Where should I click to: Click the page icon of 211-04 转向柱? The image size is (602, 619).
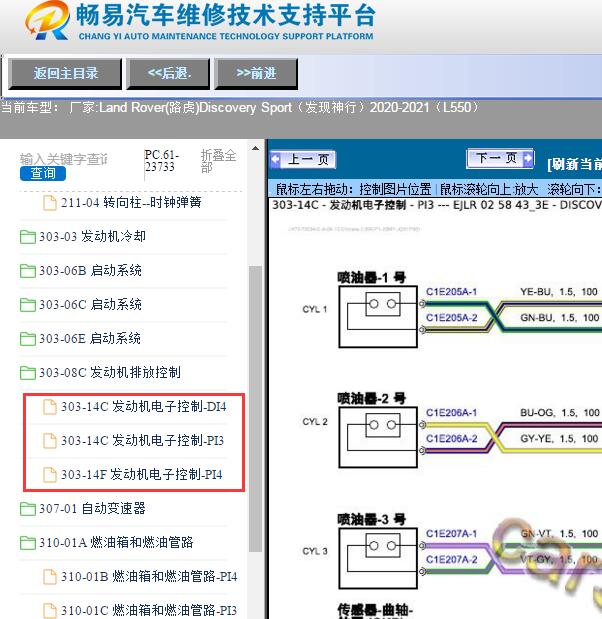pyautogui.click(x=49, y=203)
